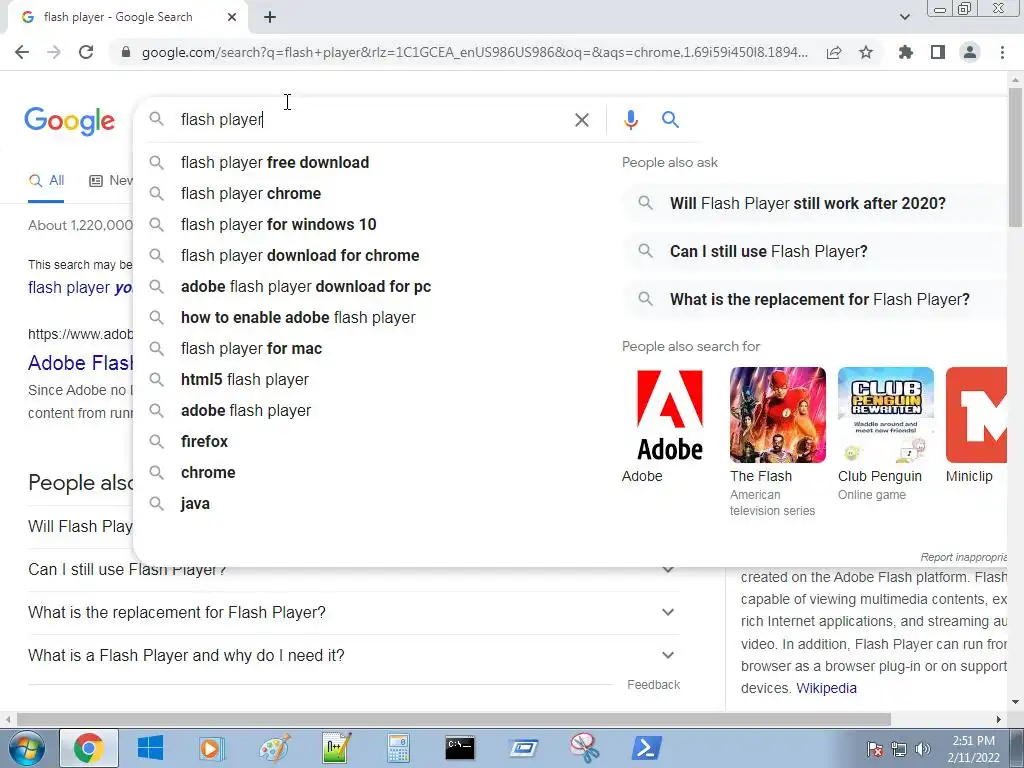This screenshot has width=1024, height=768.
Task: Choose suggestion 'flash player for mac'
Action: coord(376,349)
